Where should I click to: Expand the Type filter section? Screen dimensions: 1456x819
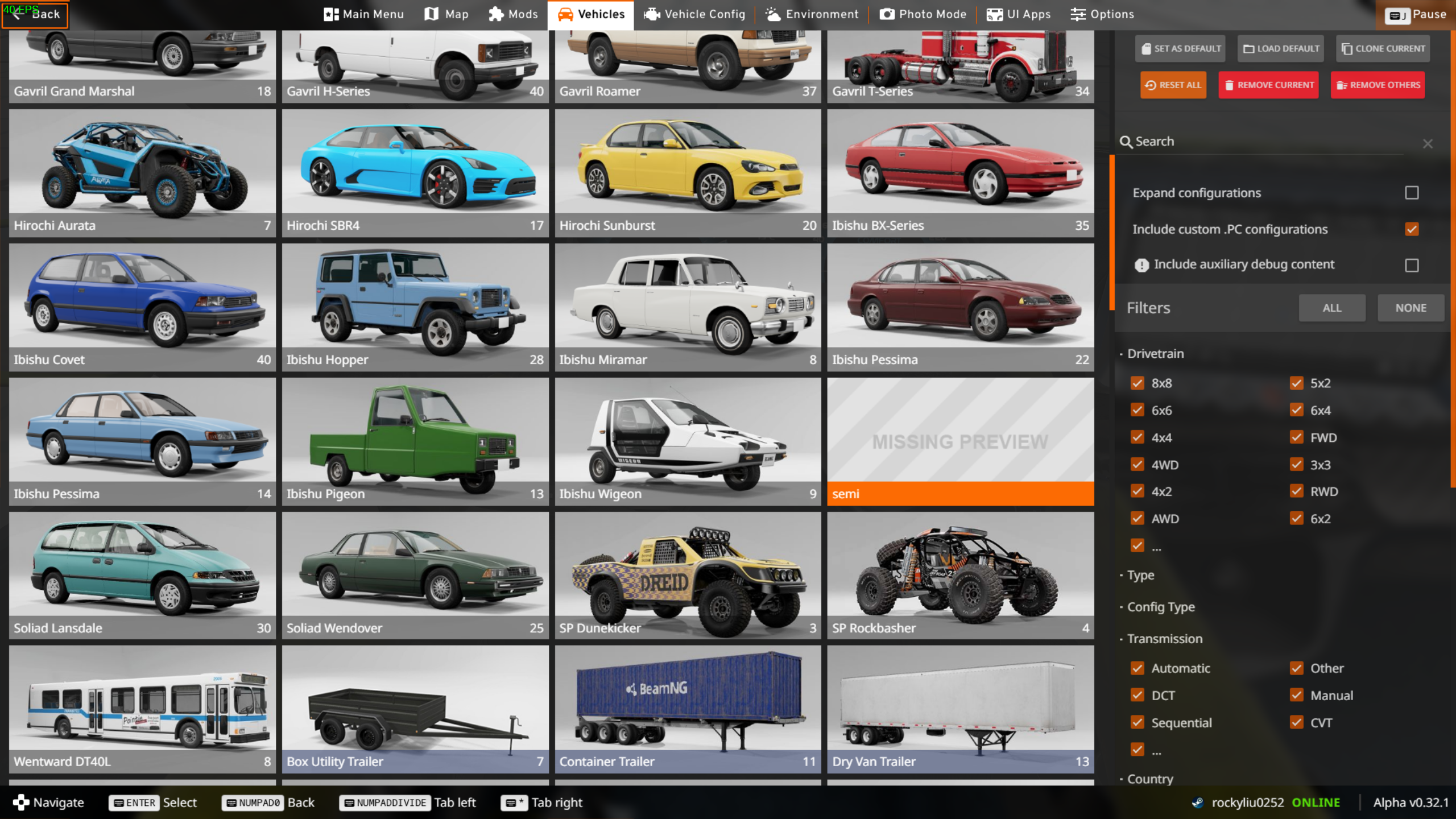pos(1140,575)
